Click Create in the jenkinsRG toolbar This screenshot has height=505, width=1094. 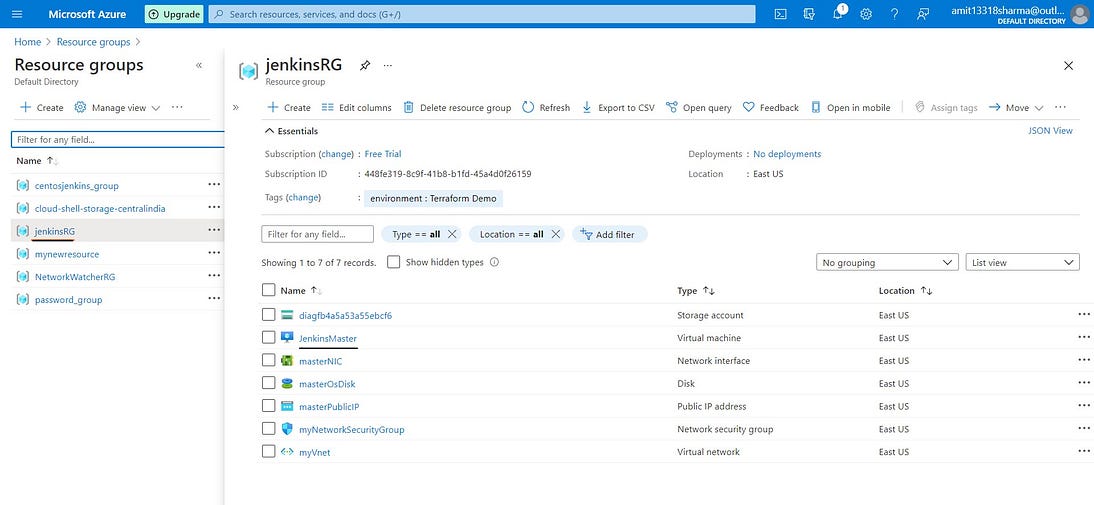click(x=289, y=107)
